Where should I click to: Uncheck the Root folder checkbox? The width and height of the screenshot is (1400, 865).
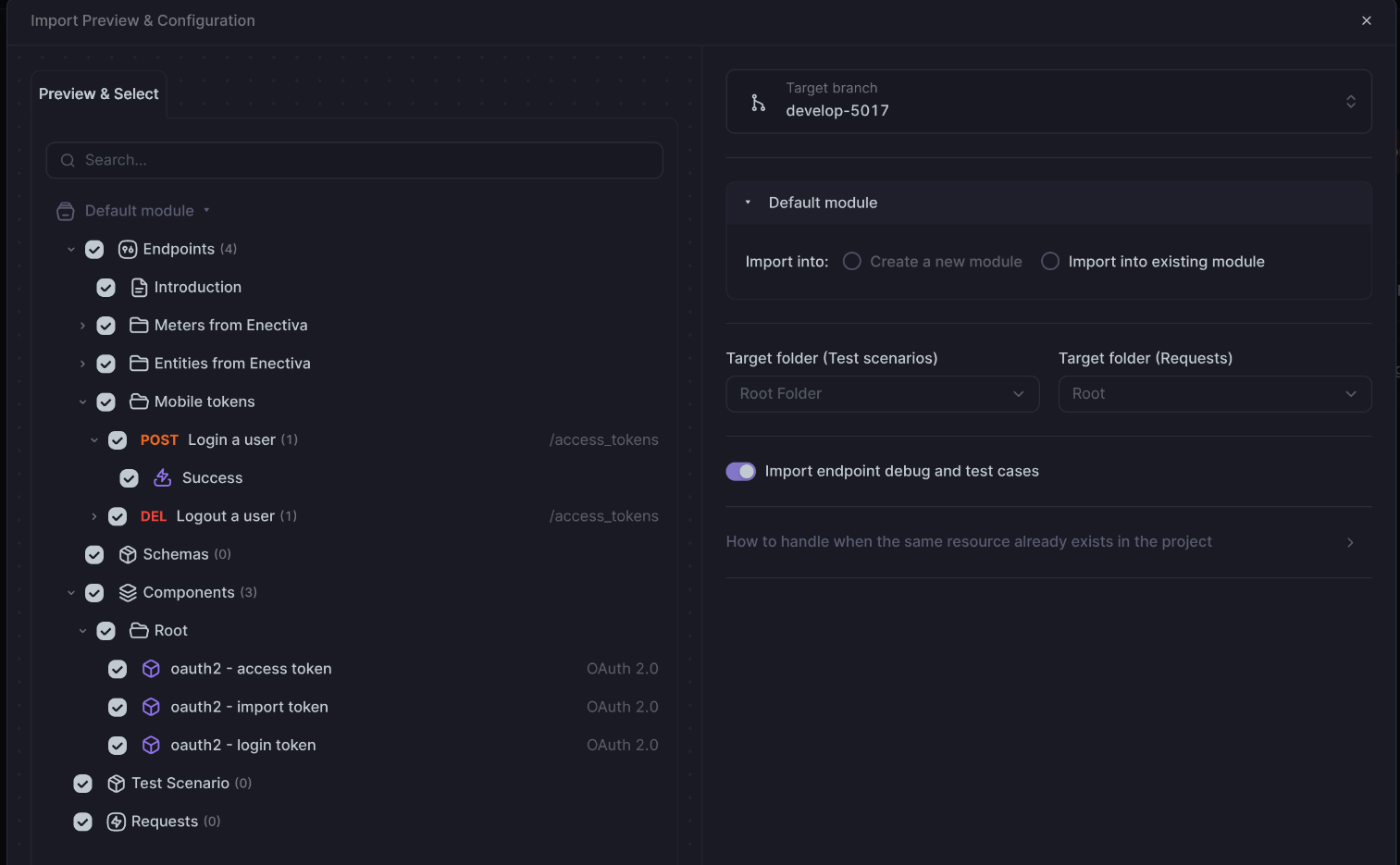coord(105,631)
